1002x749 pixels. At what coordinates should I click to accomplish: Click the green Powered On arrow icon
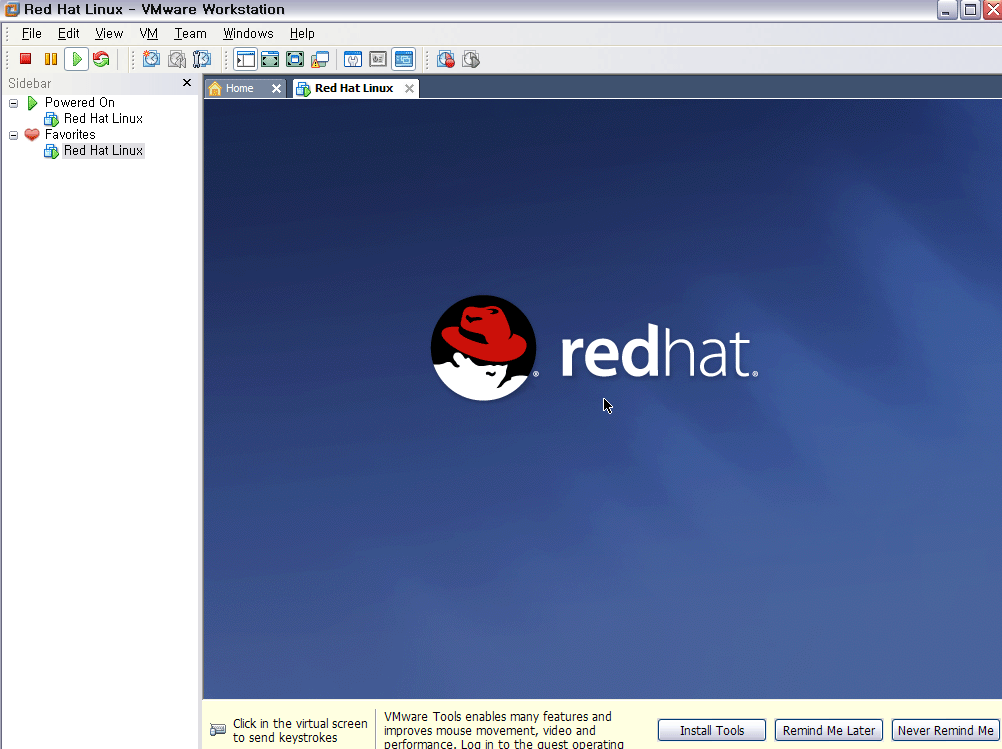point(32,103)
